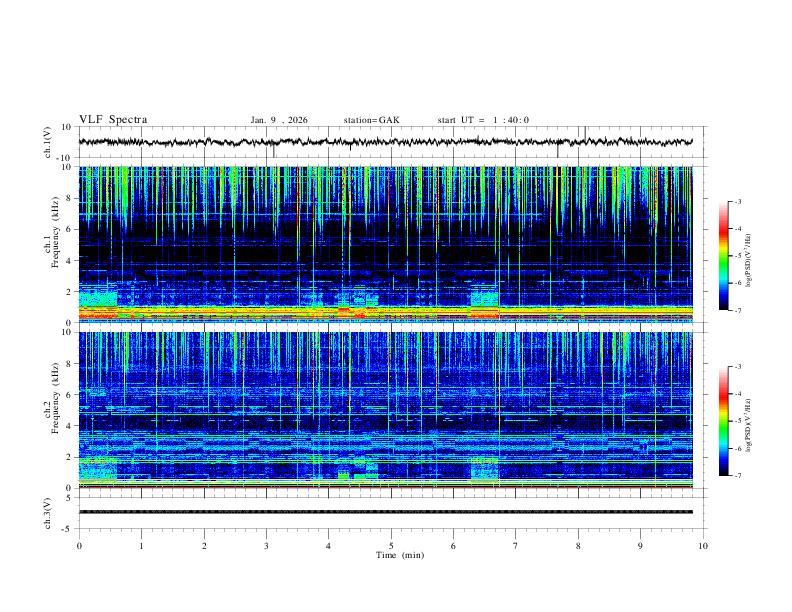Click the ch.2 colorbar log(PSD) label
This screenshot has height=612, width=792.
pyautogui.click(x=749, y=425)
